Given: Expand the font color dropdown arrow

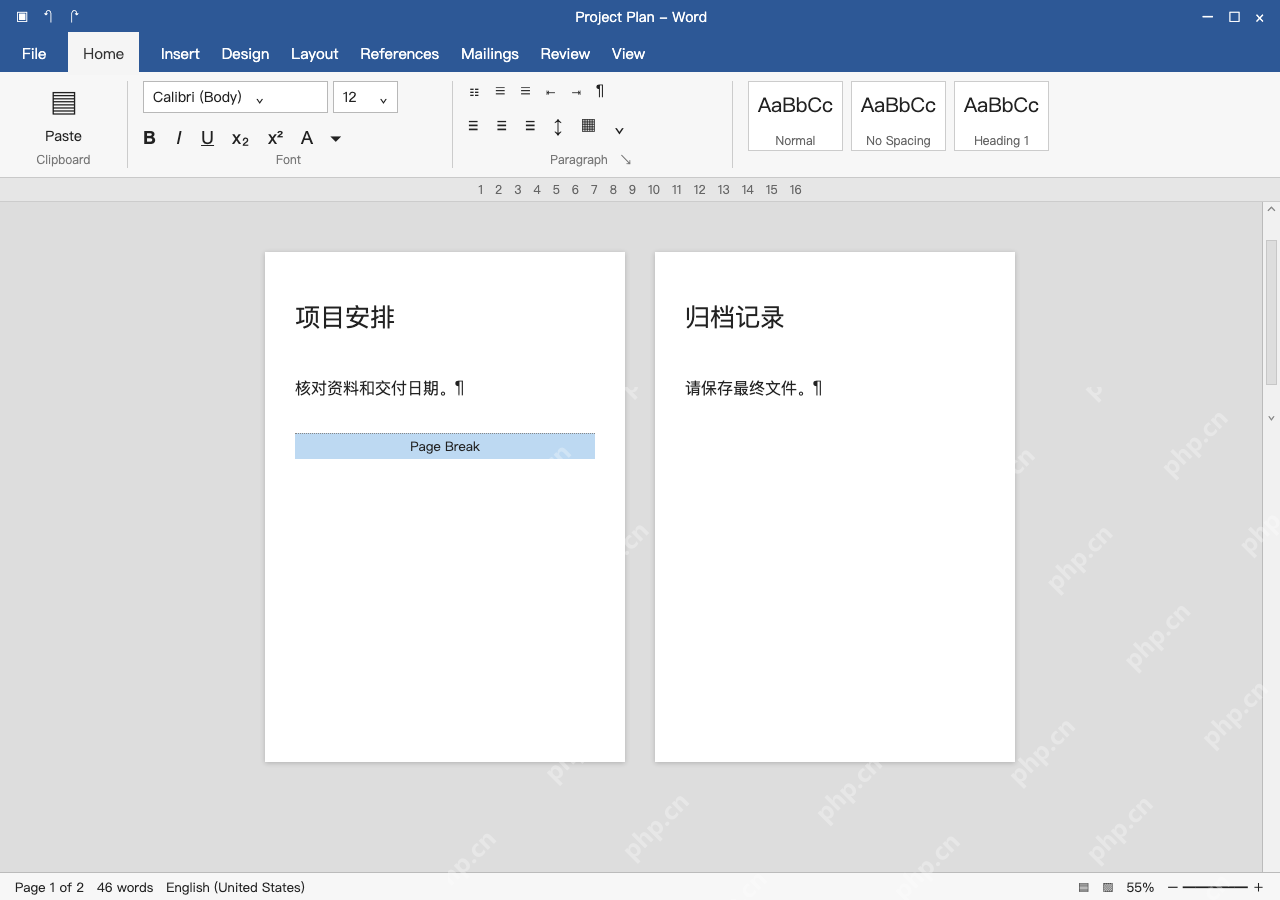Looking at the screenshot, I should [336, 139].
